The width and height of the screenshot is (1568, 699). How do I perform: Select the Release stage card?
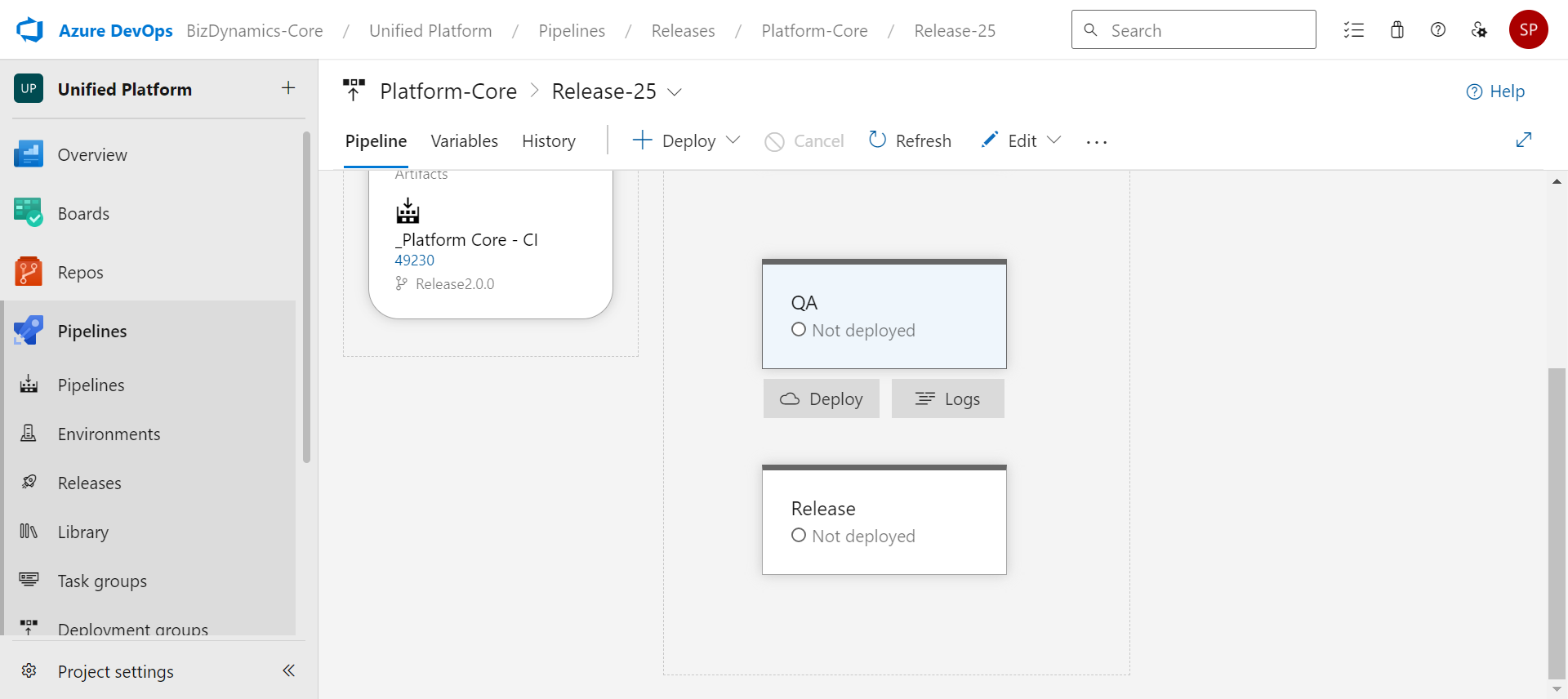pos(884,520)
